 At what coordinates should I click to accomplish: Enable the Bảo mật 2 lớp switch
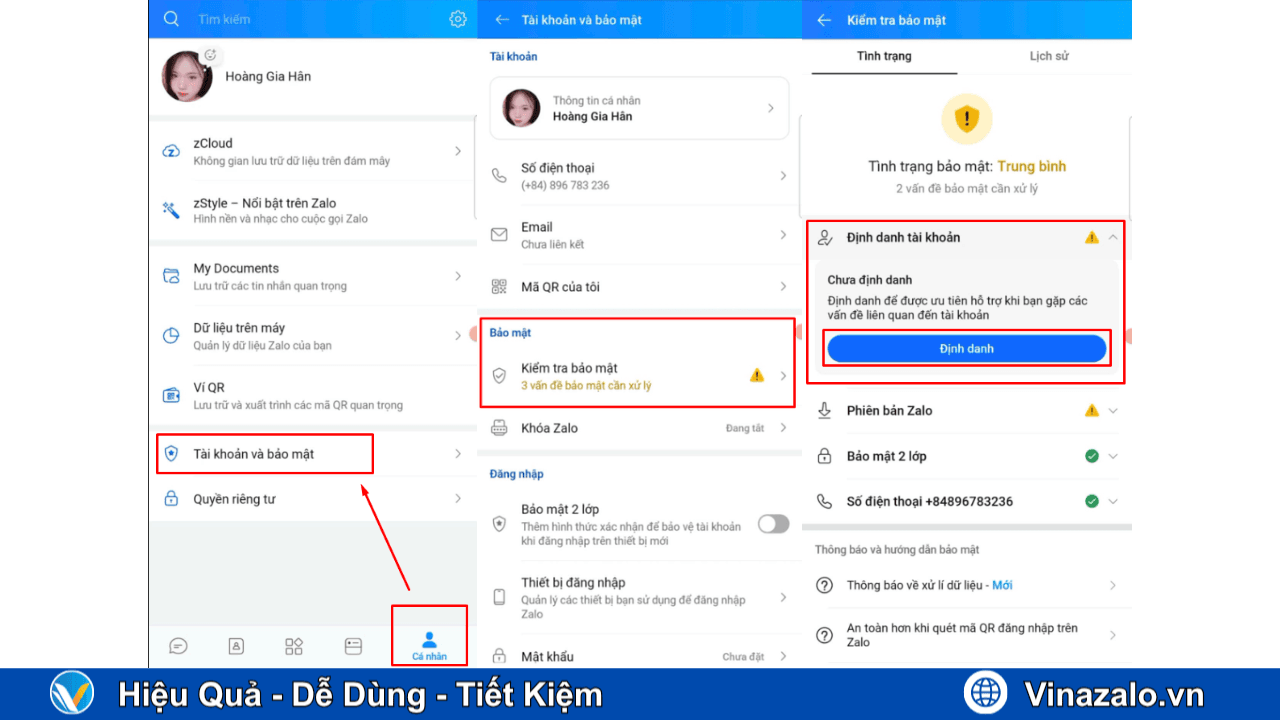(773, 523)
